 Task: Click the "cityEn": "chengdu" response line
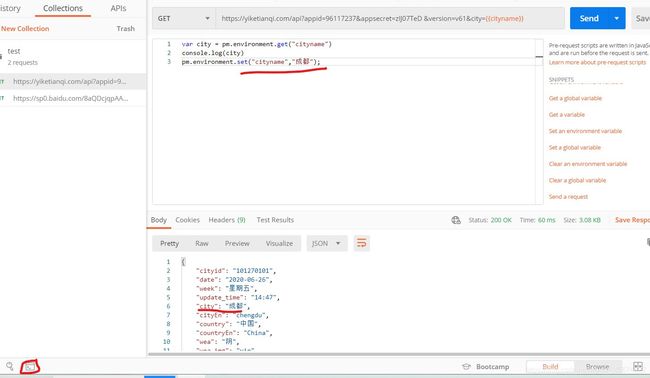coord(233,315)
